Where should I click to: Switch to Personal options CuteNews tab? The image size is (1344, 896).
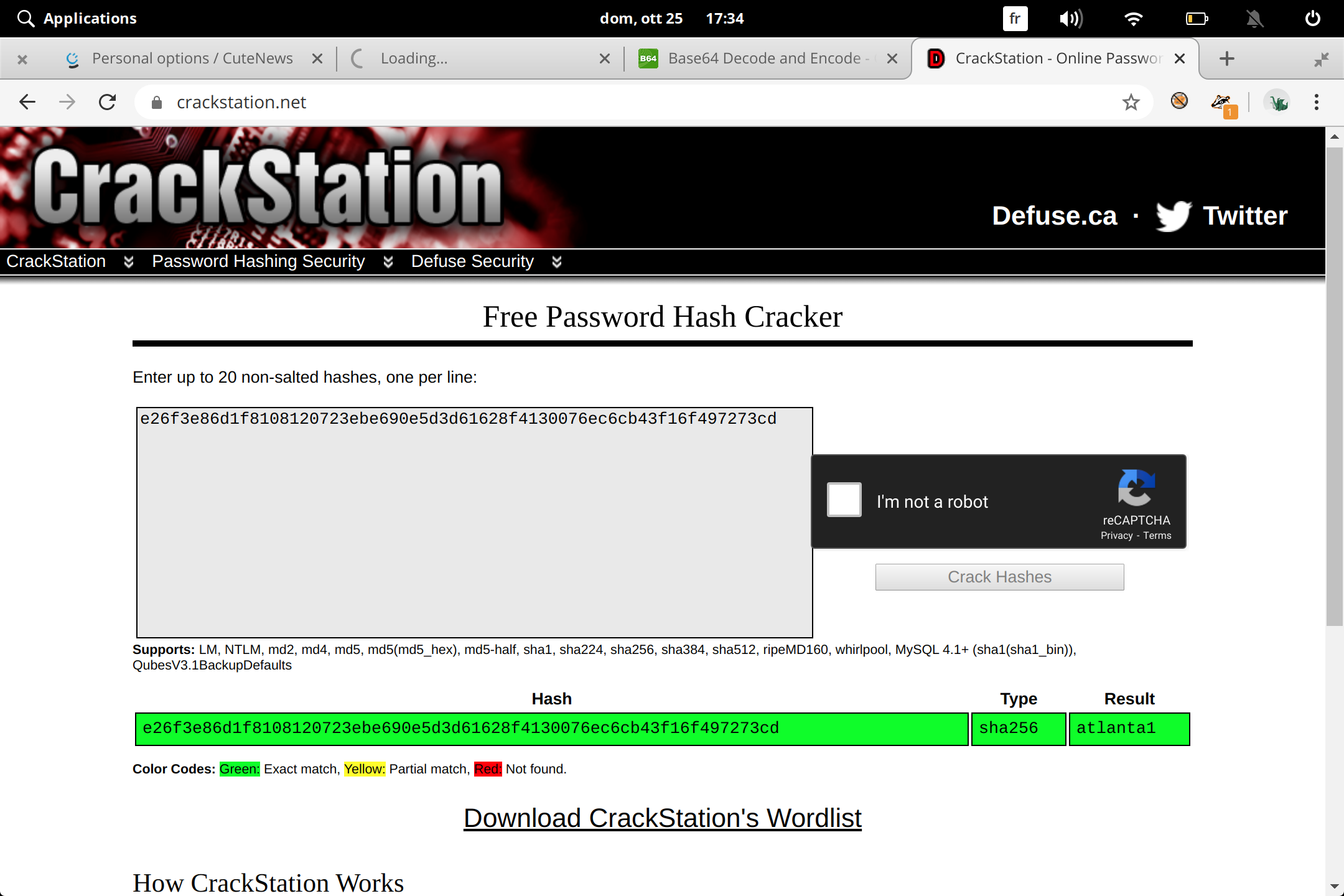[x=192, y=58]
